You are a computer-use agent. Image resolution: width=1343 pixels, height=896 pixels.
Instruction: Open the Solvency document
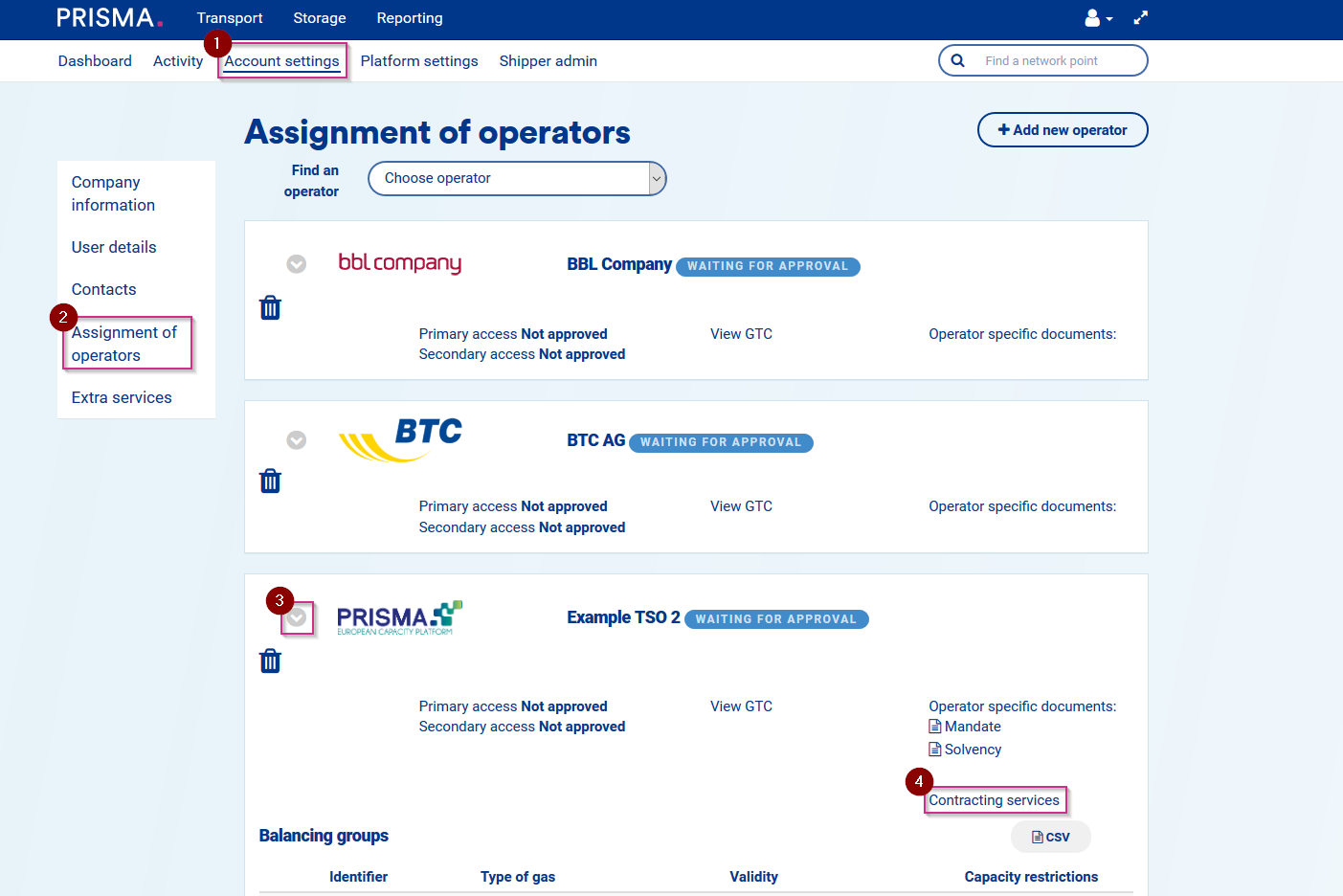pyautogui.click(x=972, y=750)
